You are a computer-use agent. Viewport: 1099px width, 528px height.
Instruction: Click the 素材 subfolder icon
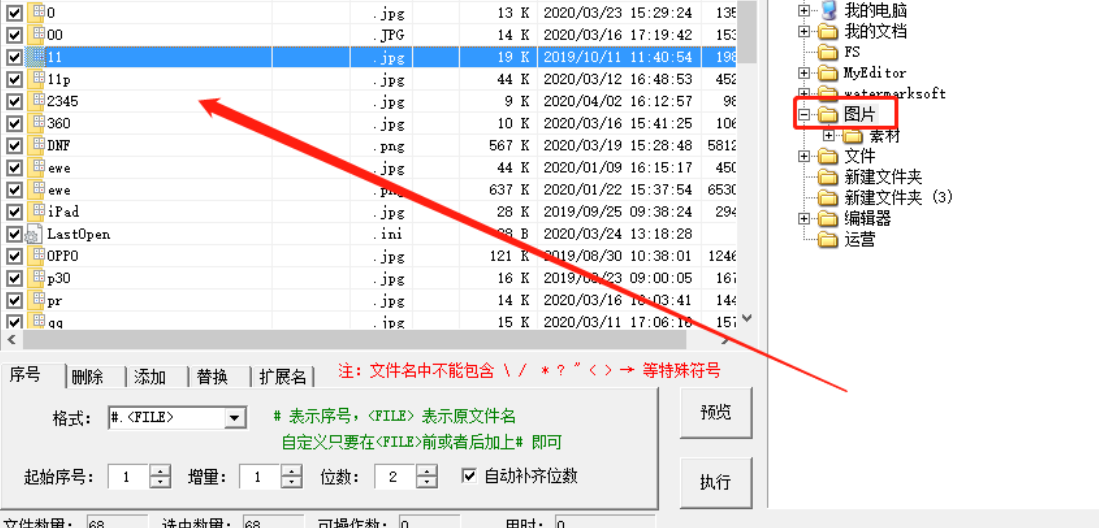[854, 135]
